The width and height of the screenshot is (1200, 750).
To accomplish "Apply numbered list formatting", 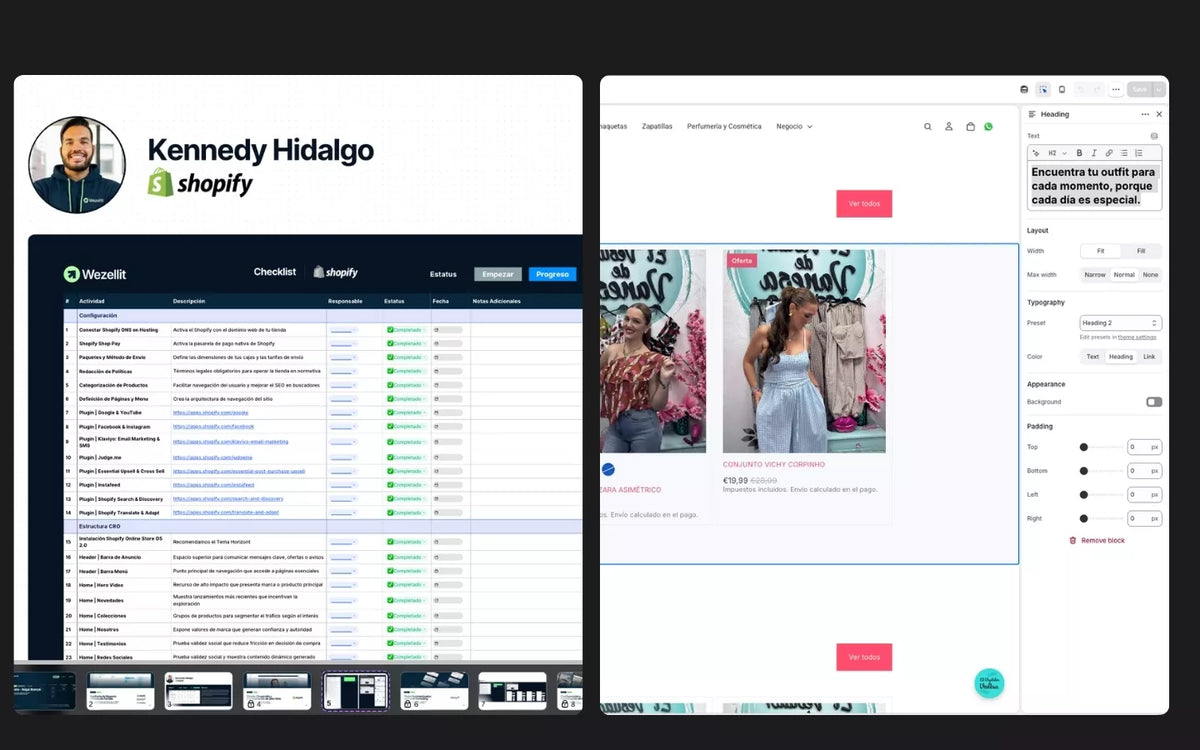I will tap(1139, 153).
